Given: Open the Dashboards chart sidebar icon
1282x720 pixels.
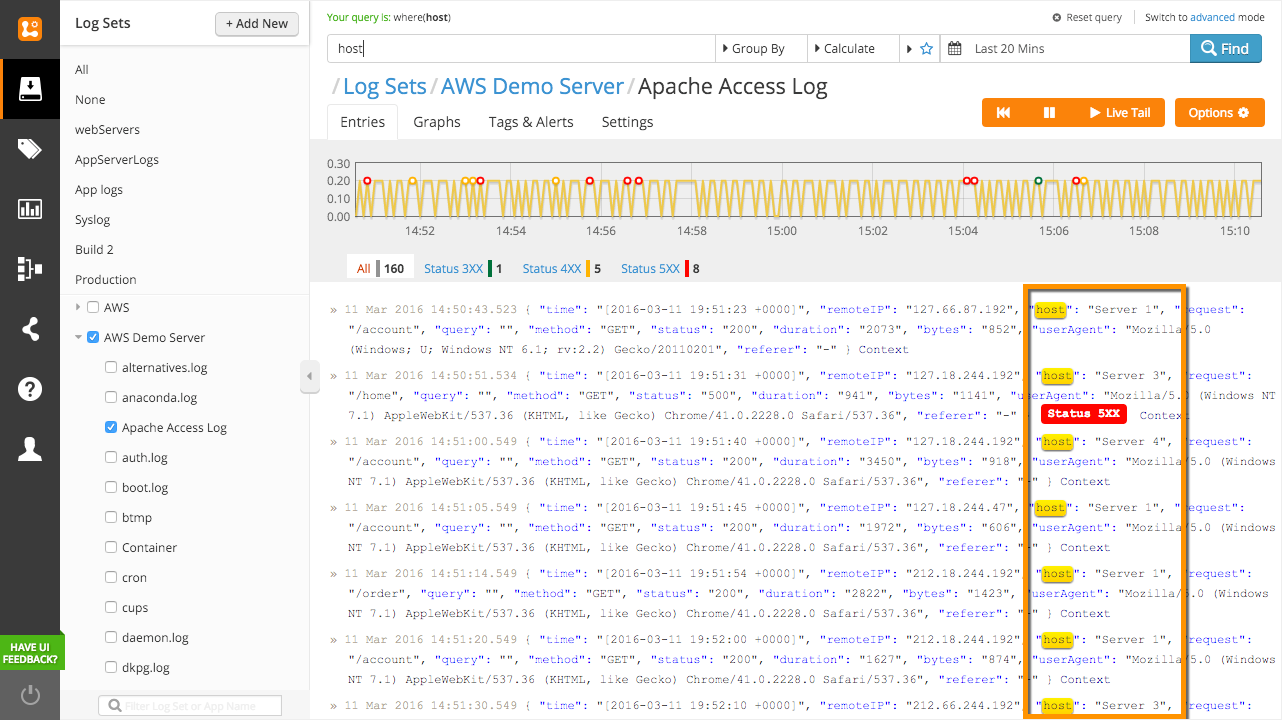Looking at the screenshot, I should pos(30,209).
